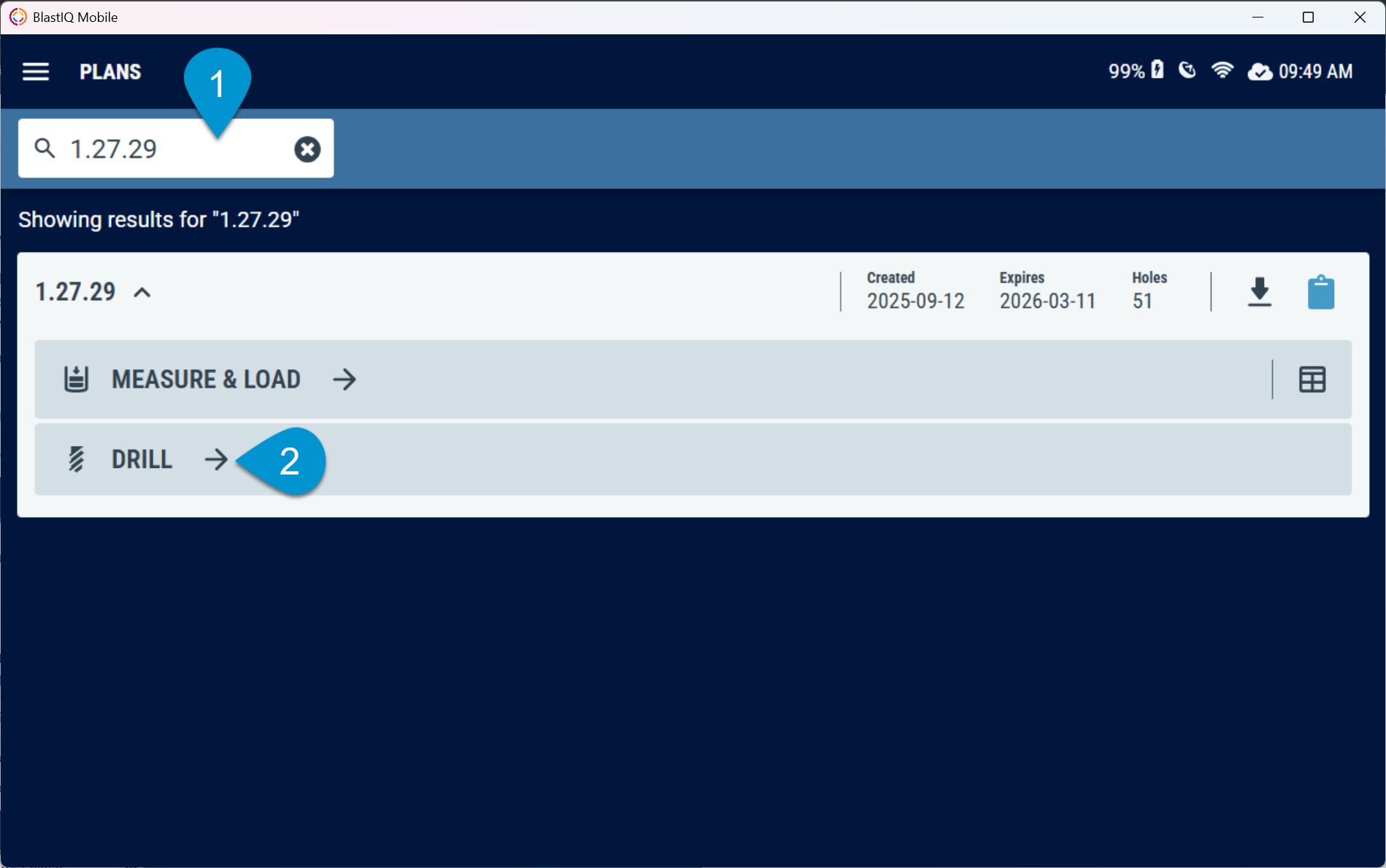Click the phone call status icon
The image size is (1386, 868).
tap(1187, 70)
